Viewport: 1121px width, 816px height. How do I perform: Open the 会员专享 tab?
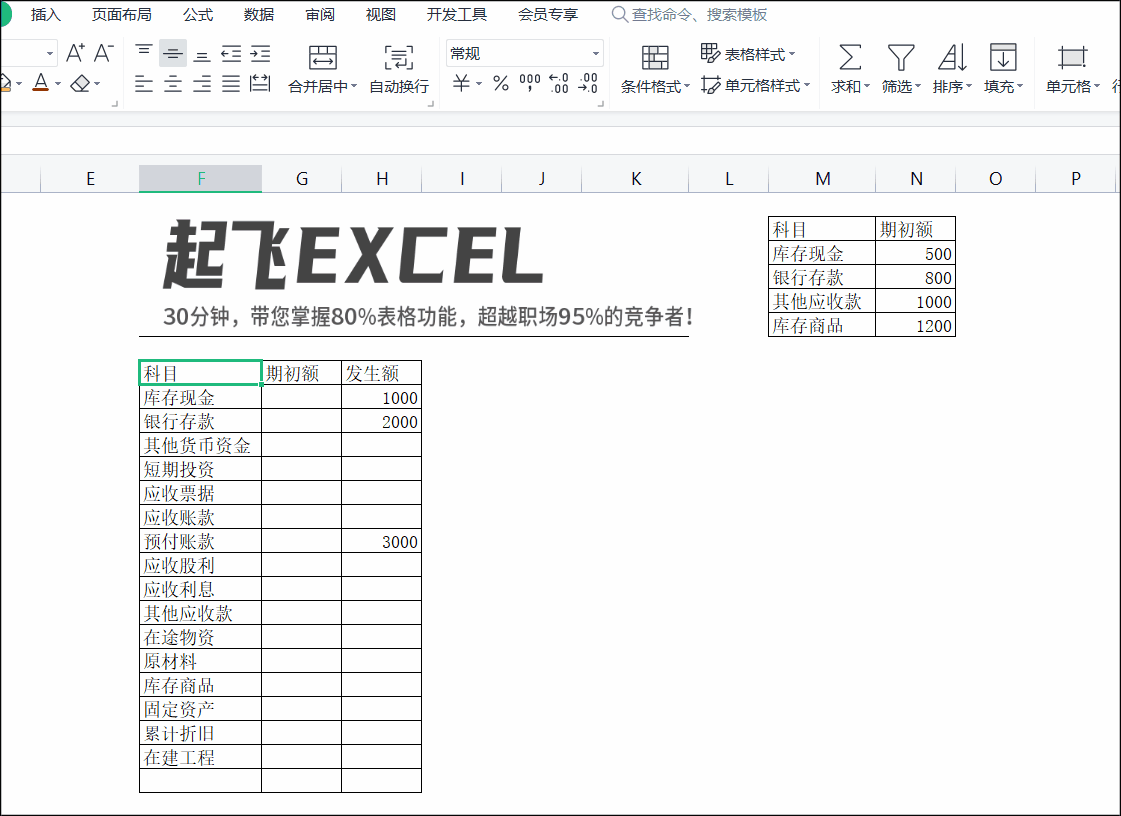[x=548, y=14]
